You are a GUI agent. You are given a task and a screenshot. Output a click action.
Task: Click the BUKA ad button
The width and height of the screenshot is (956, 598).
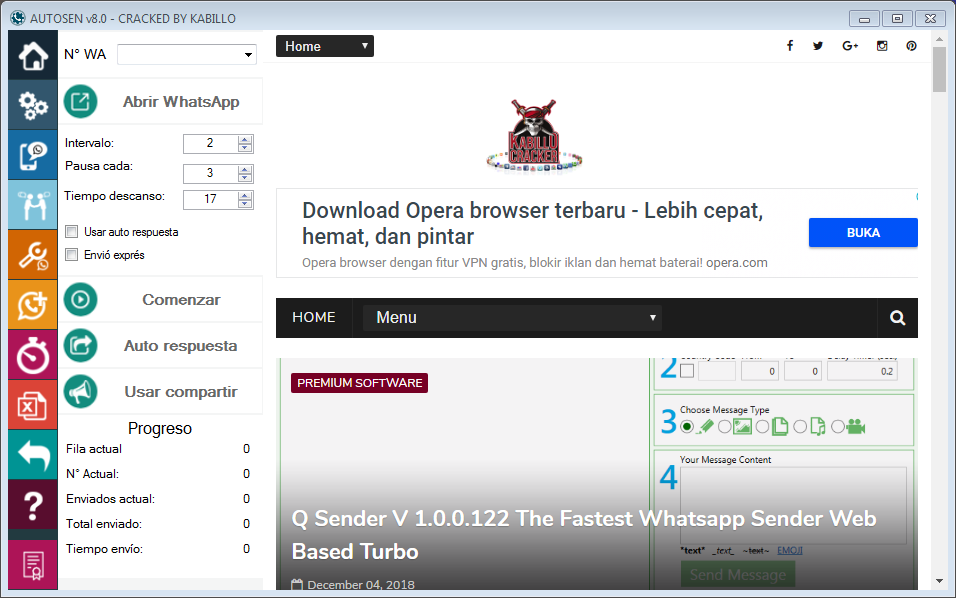click(x=863, y=233)
